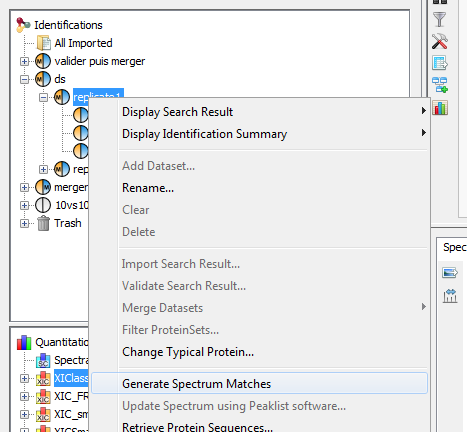Click the ds dataset icon

pyautogui.click(x=43, y=79)
